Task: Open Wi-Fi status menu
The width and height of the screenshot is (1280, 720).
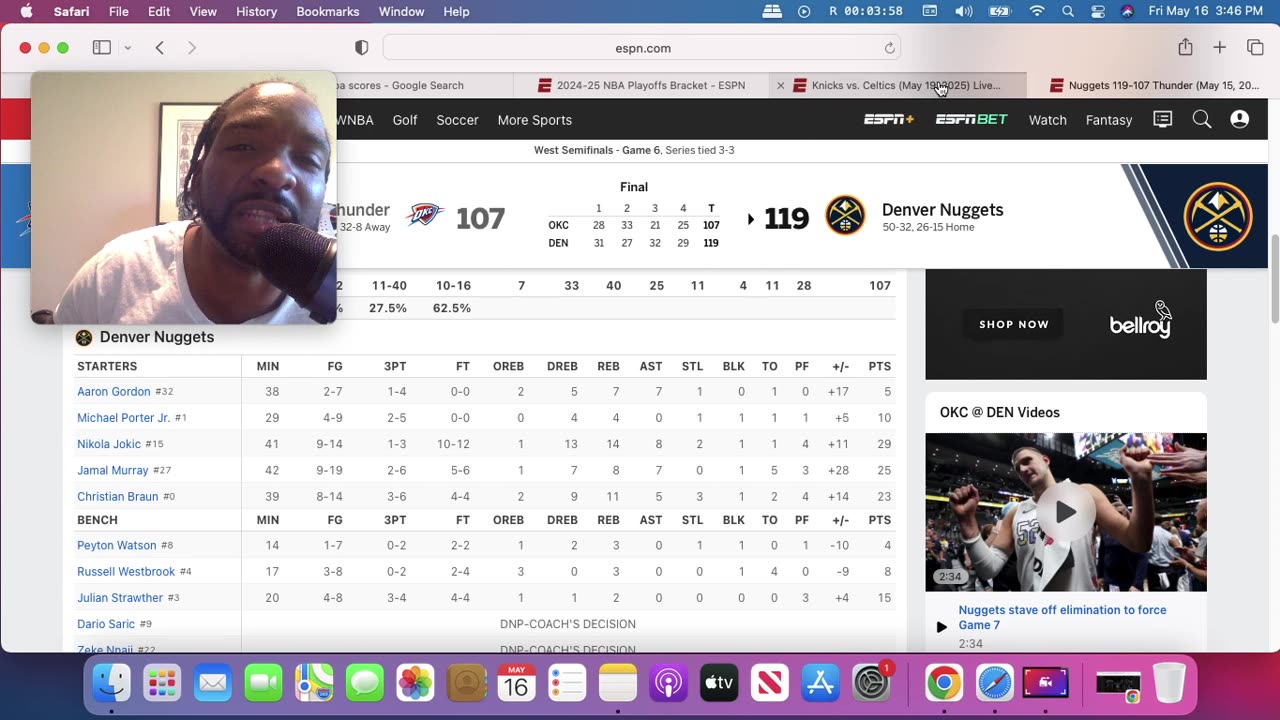Action: point(1037,11)
